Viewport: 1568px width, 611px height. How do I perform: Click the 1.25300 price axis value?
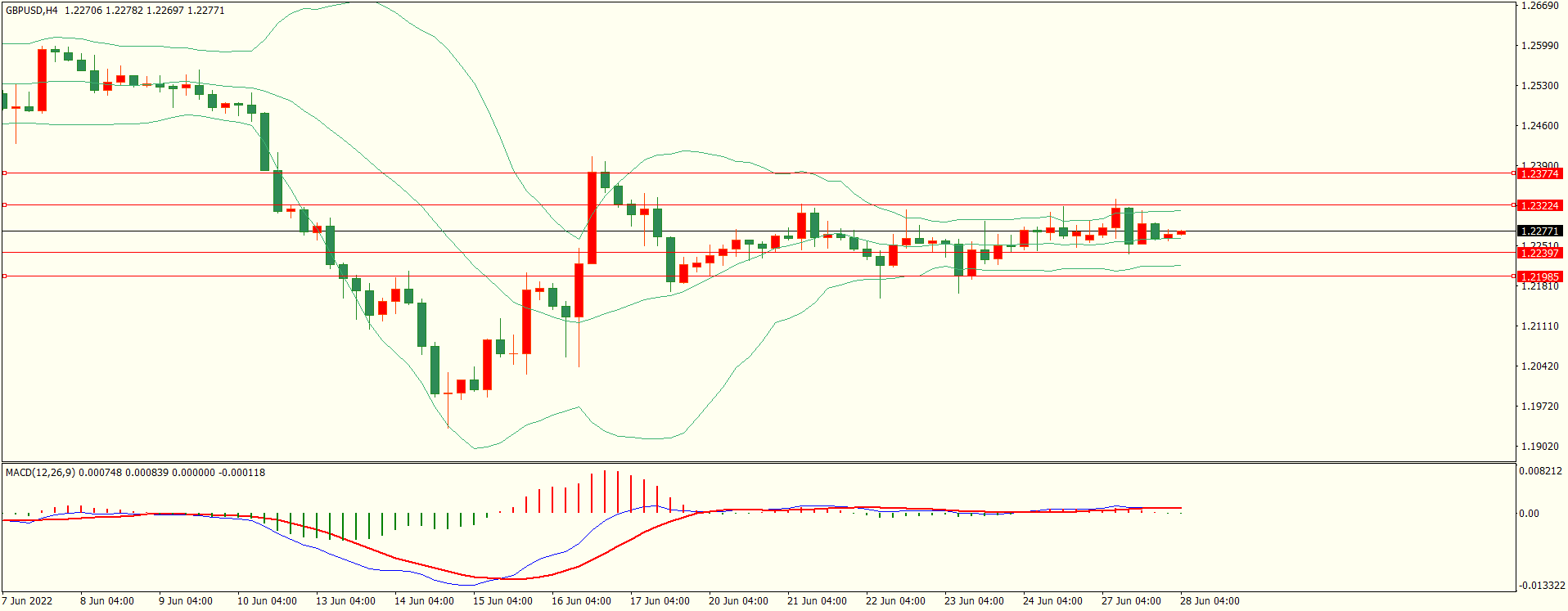(1539, 86)
